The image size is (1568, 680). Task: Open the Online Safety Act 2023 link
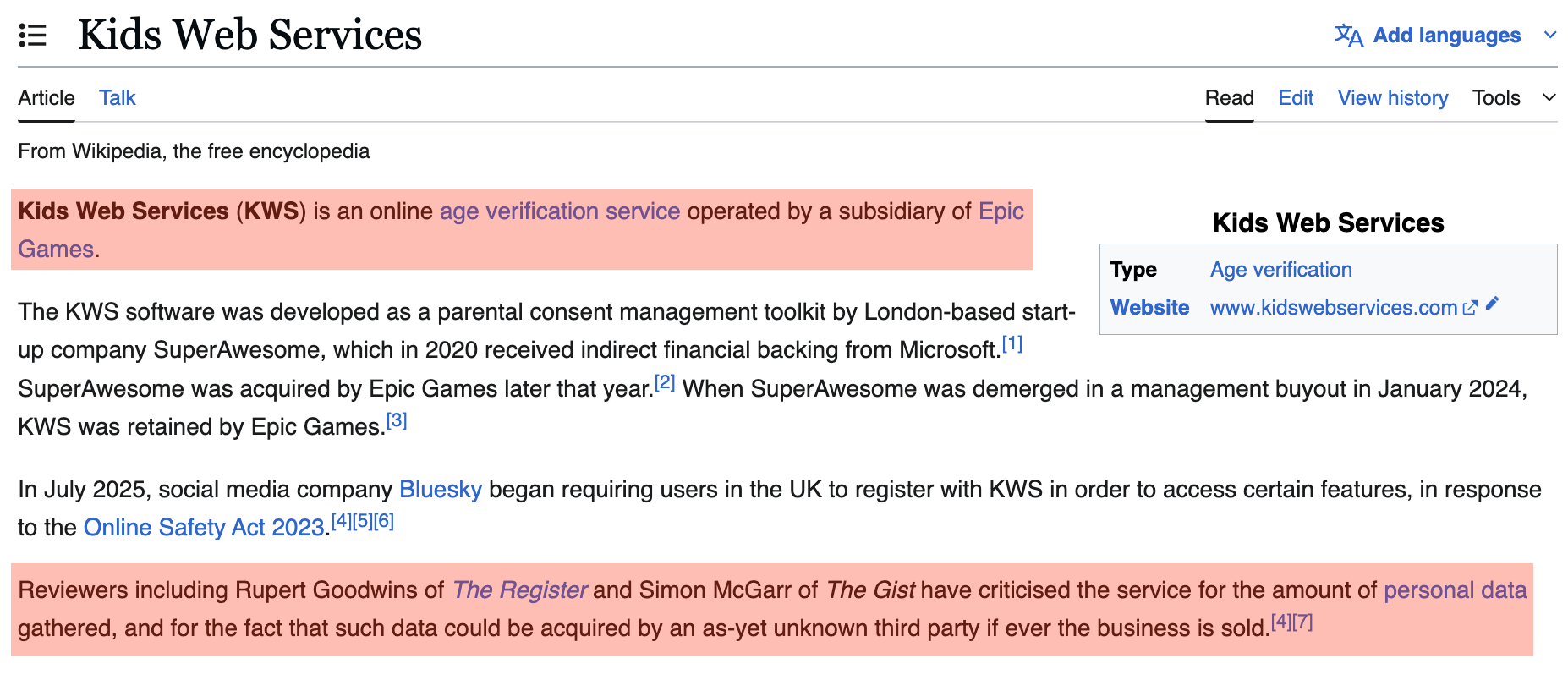tap(204, 528)
